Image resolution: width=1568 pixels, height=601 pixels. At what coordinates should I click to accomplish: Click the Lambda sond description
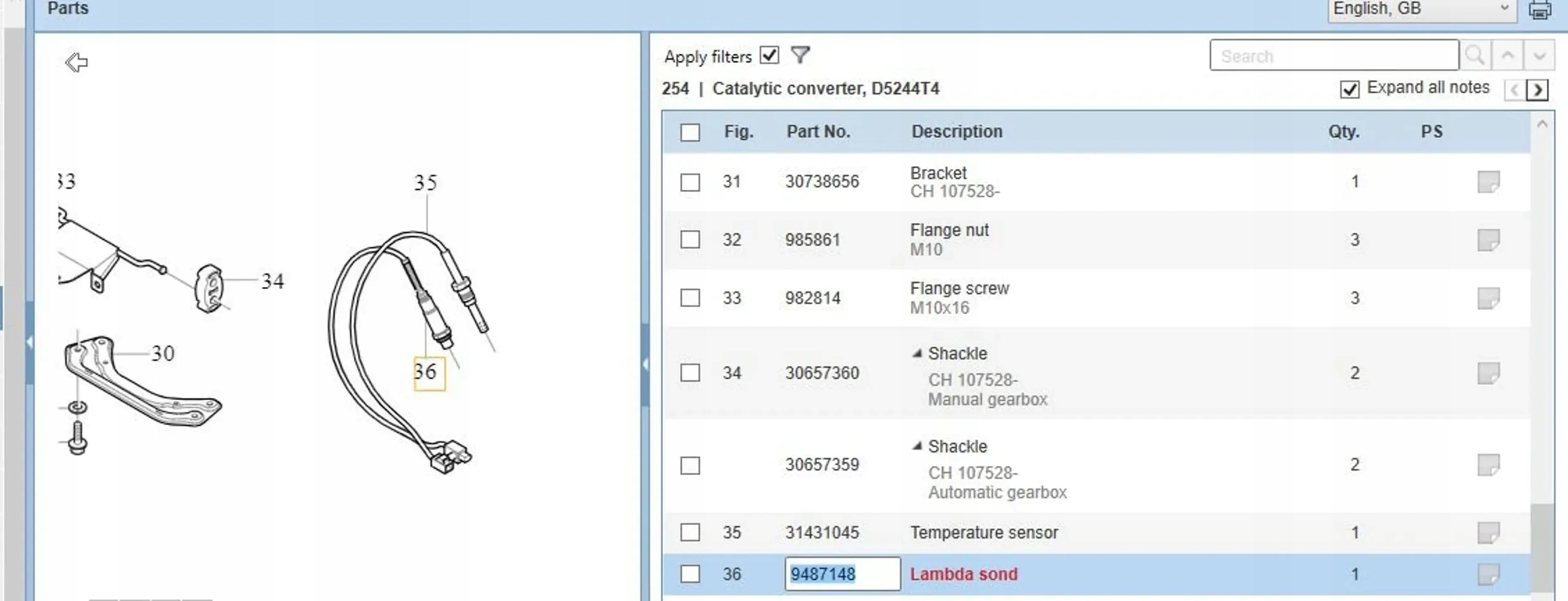[963, 574]
